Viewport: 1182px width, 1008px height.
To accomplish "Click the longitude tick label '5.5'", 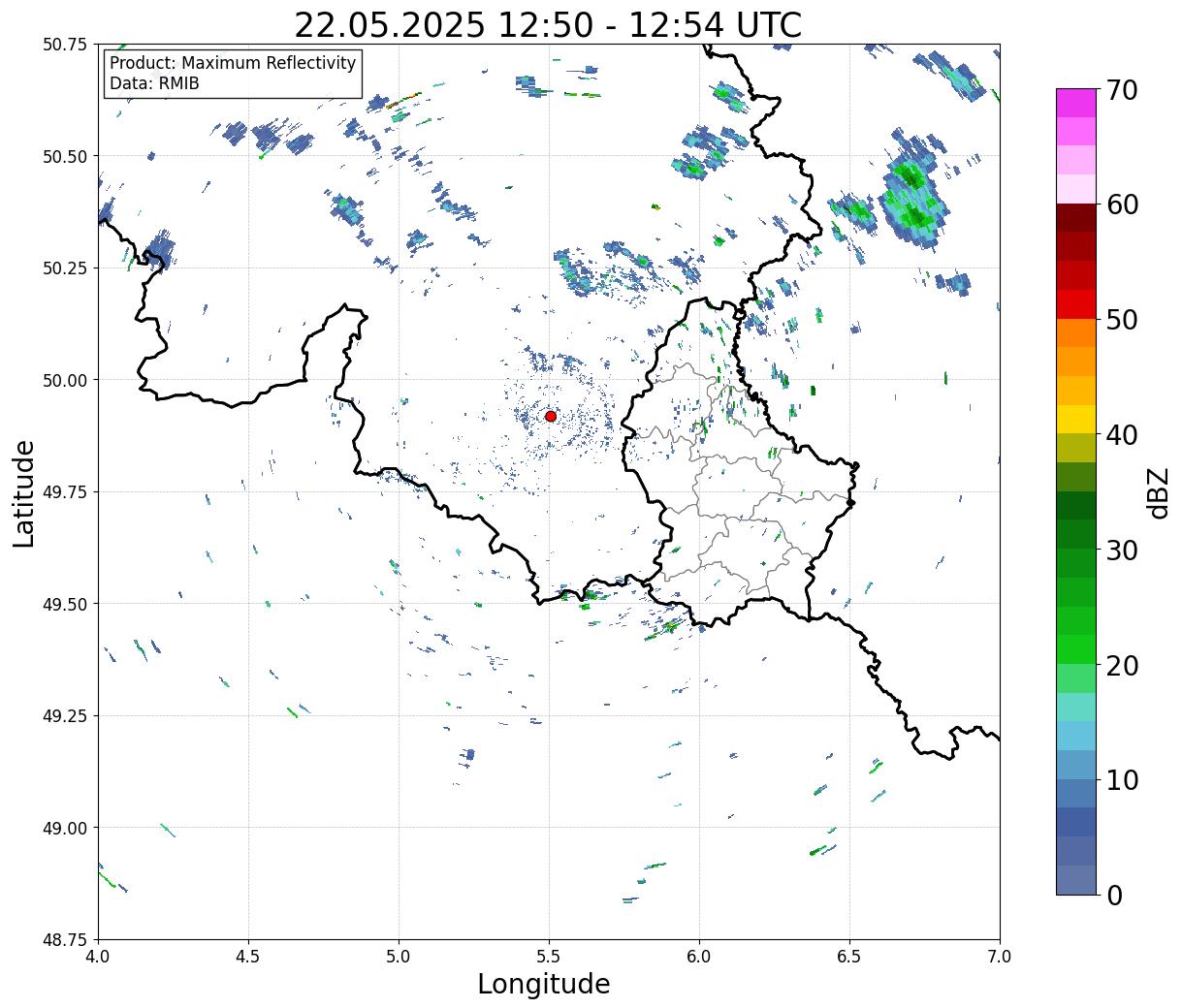I will (x=549, y=957).
